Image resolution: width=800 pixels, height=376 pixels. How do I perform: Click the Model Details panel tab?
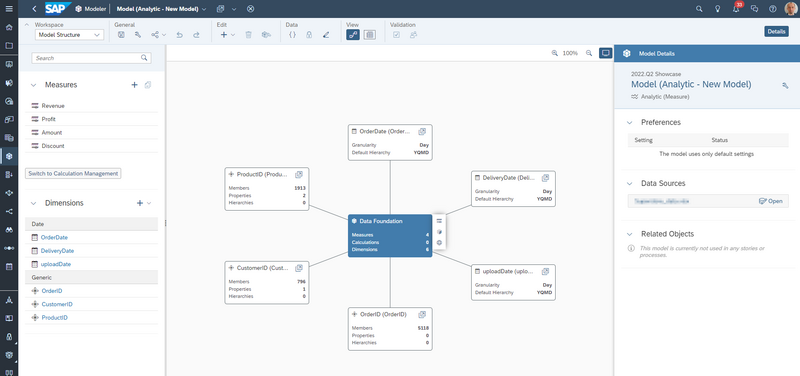click(x=707, y=53)
